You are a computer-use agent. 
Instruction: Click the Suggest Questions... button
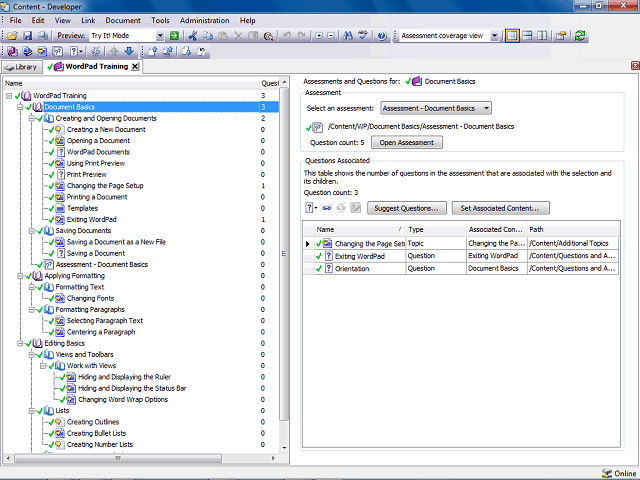407,208
